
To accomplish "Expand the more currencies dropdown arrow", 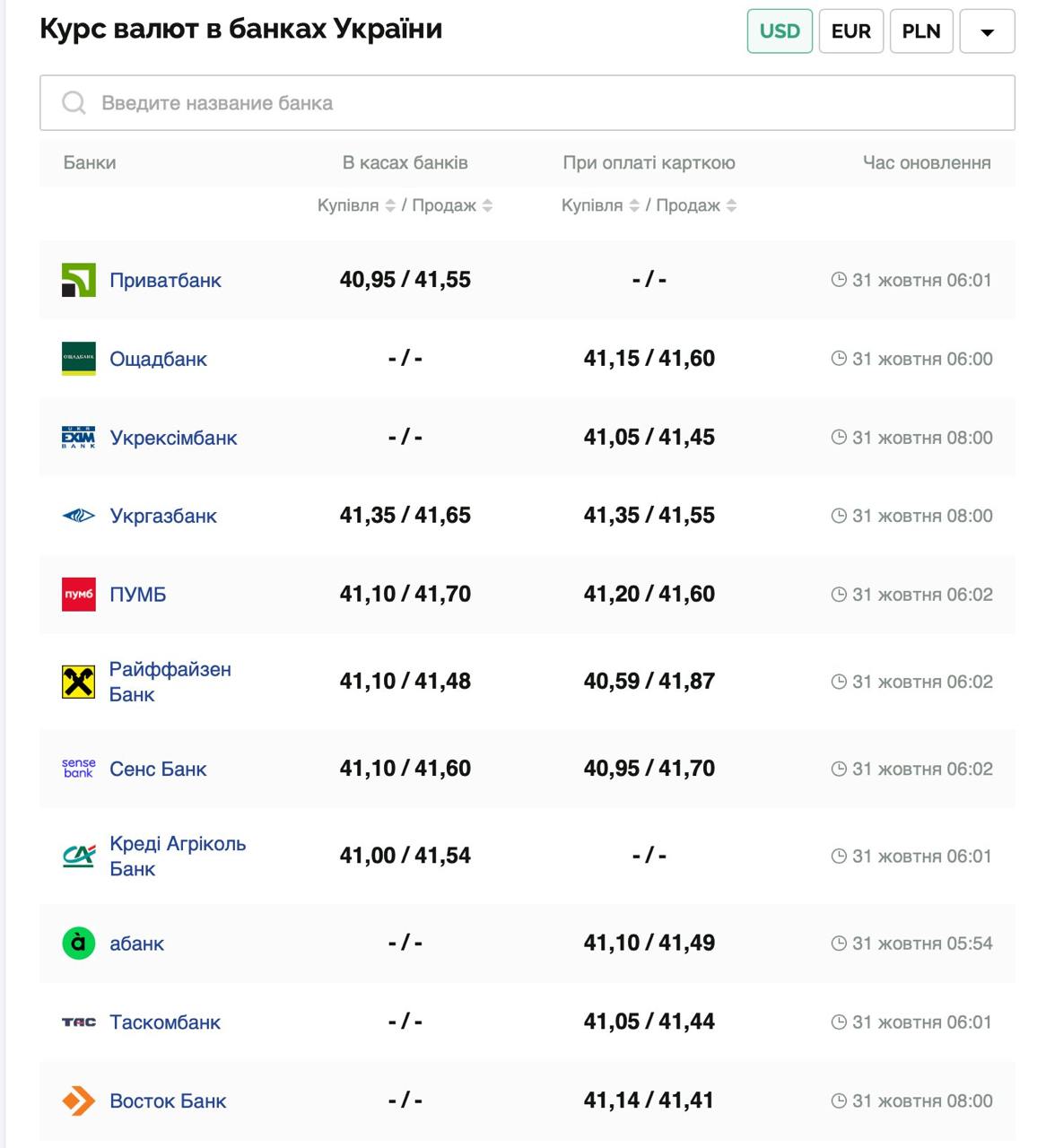I will (x=987, y=31).
